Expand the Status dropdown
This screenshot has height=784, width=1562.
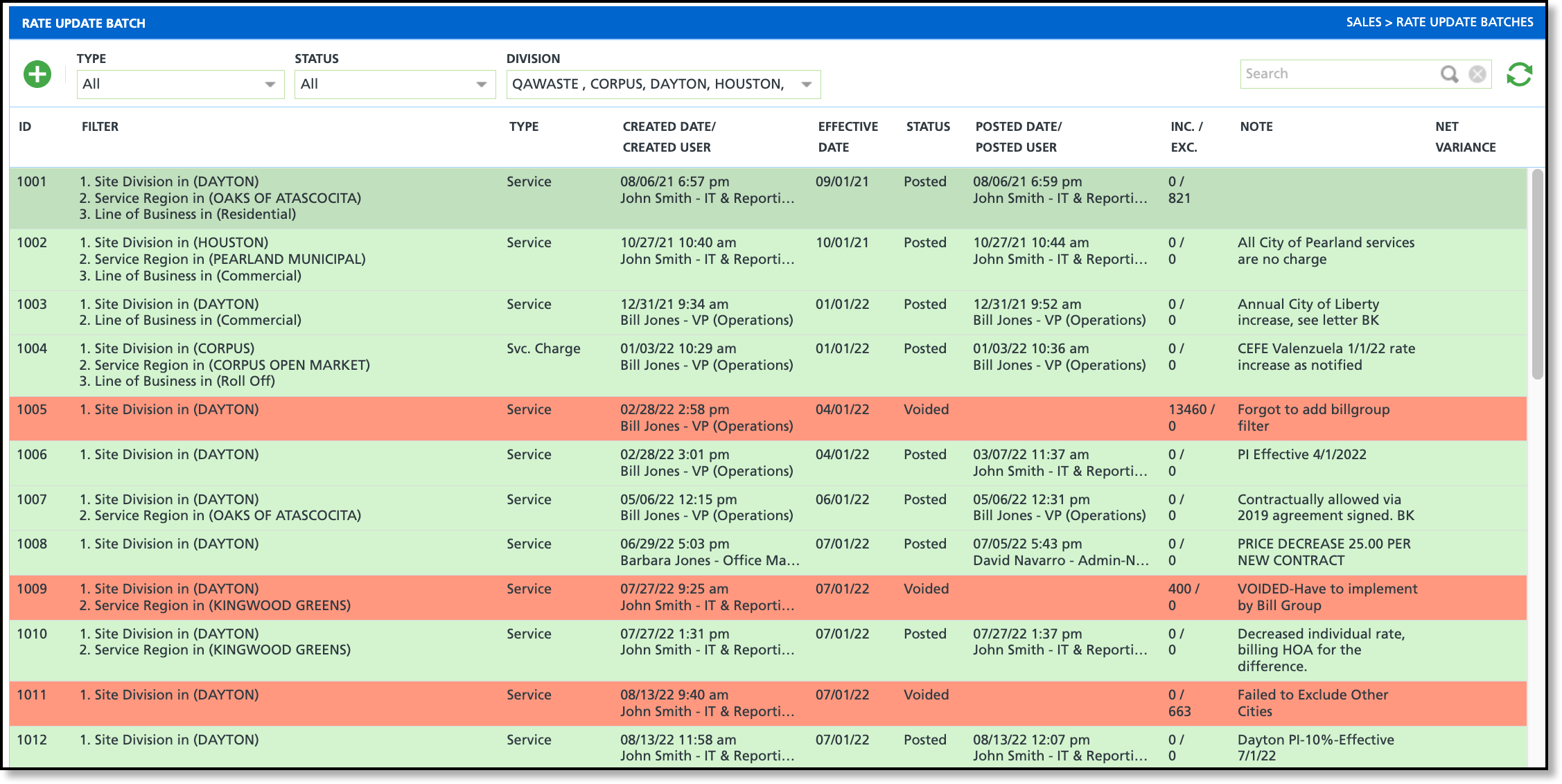[x=394, y=84]
